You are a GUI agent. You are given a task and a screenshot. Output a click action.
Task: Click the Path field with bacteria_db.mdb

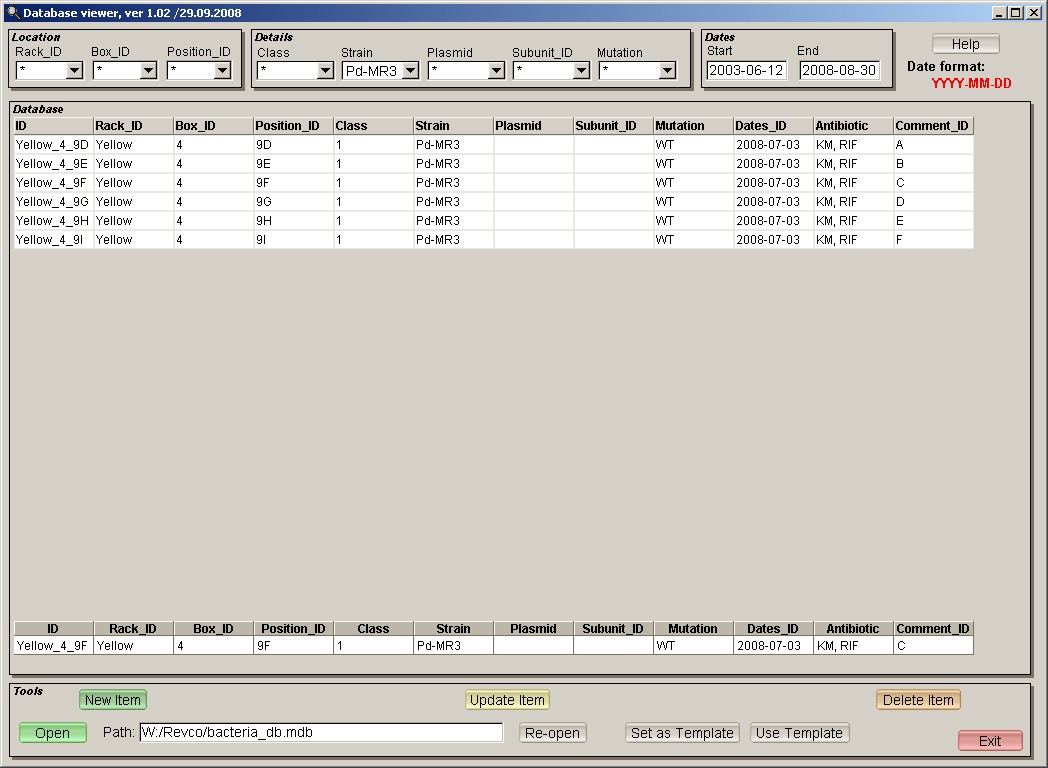click(x=321, y=733)
